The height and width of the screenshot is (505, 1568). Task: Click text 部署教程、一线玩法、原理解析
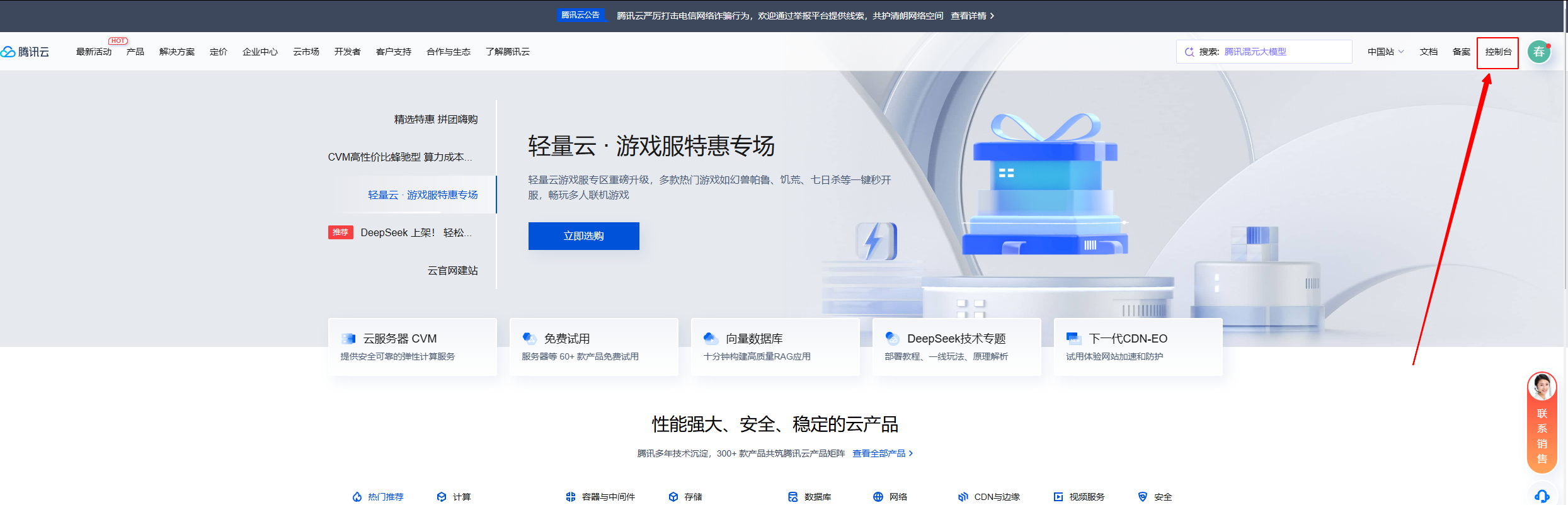[x=946, y=356]
